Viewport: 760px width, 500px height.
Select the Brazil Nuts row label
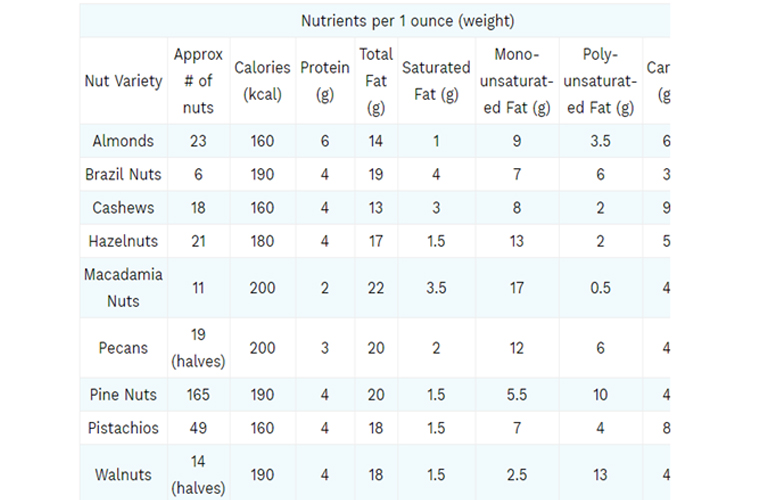(x=123, y=174)
